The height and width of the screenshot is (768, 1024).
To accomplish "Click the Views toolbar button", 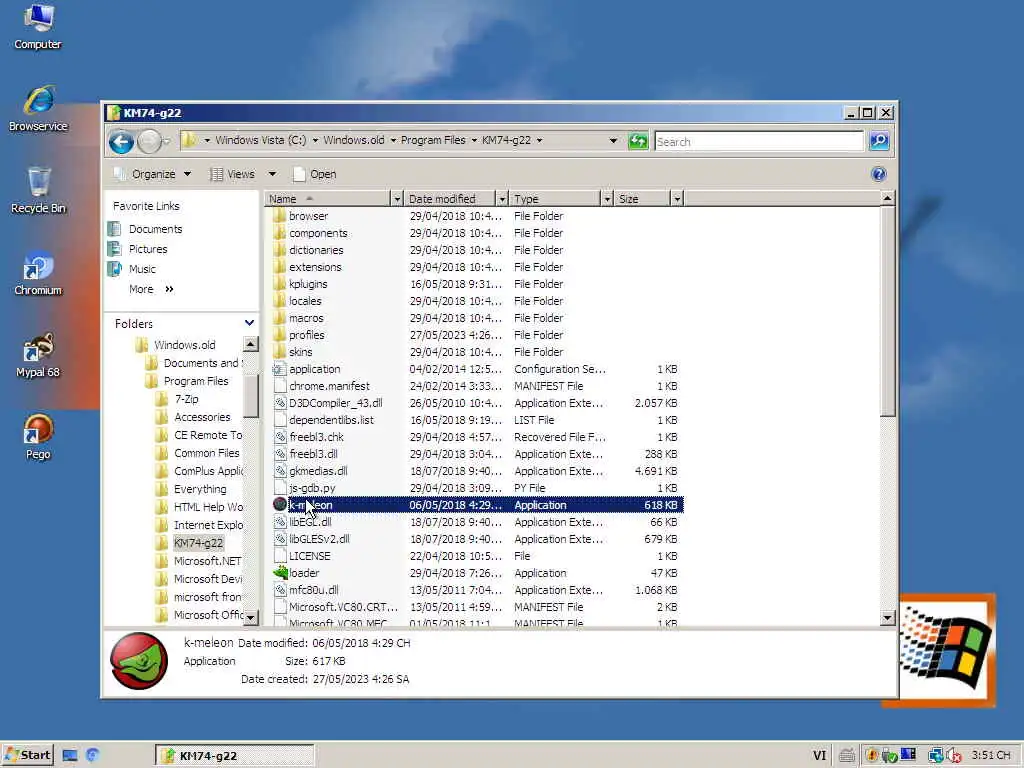I will [232, 174].
